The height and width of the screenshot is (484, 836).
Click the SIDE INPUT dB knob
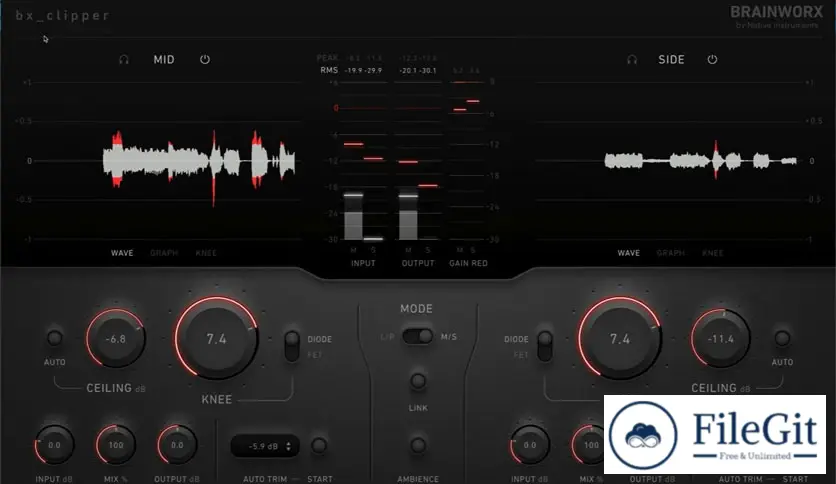529,445
